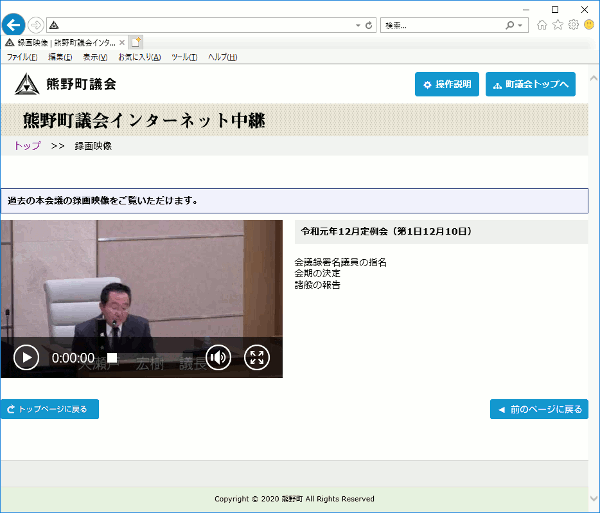The height and width of the screenshot is (513, 600).
Task: Click the 0:00:00 video time display
Action: point(73,358)
